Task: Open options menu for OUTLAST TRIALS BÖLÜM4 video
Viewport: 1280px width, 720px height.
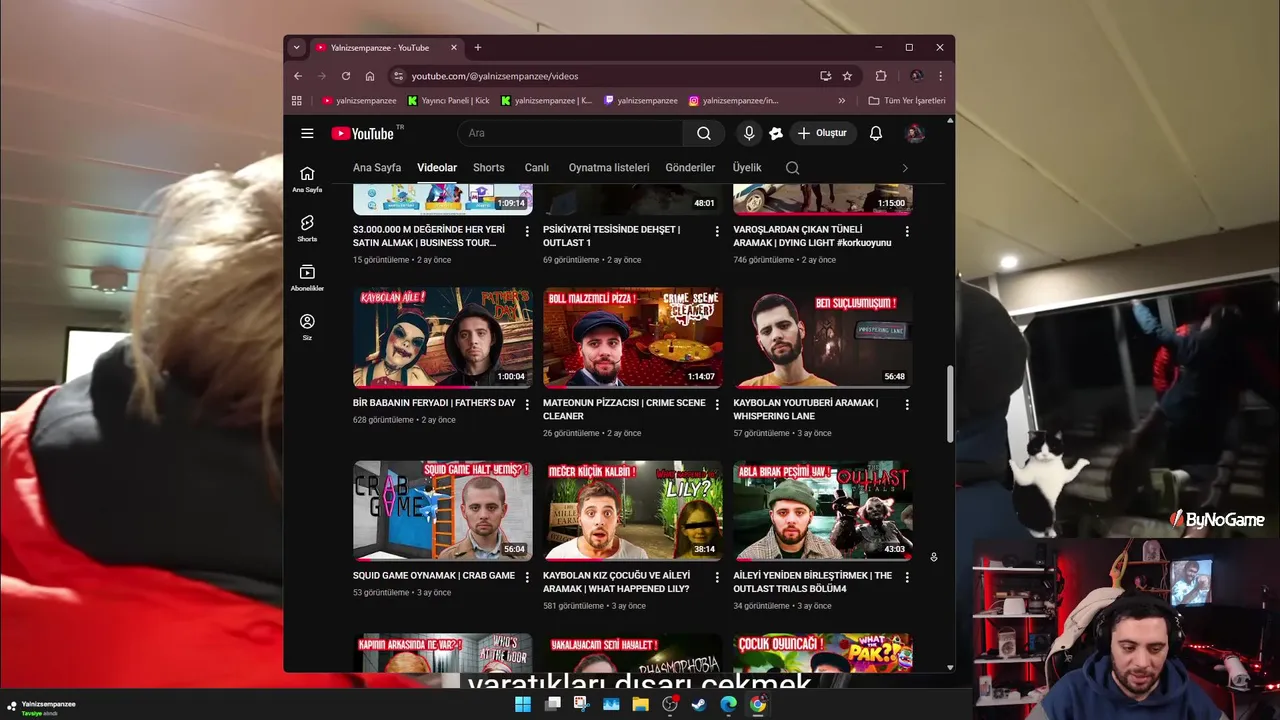Action: click(x=907, y=577)
